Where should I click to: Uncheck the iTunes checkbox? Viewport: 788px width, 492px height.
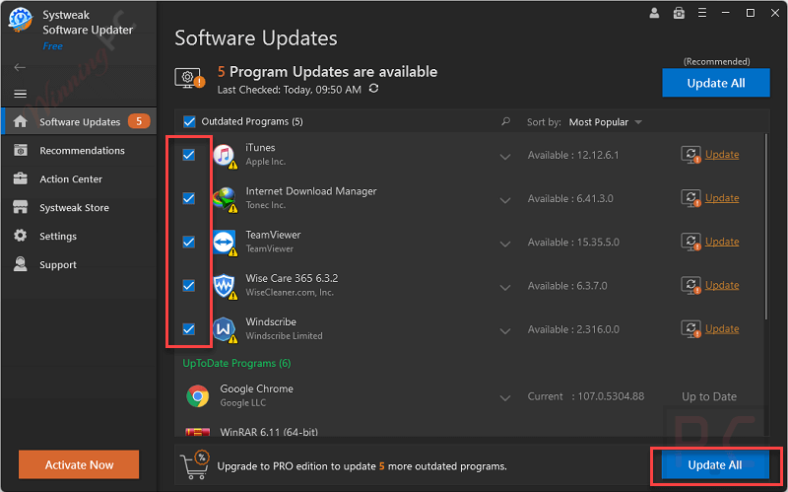[189, 155]
